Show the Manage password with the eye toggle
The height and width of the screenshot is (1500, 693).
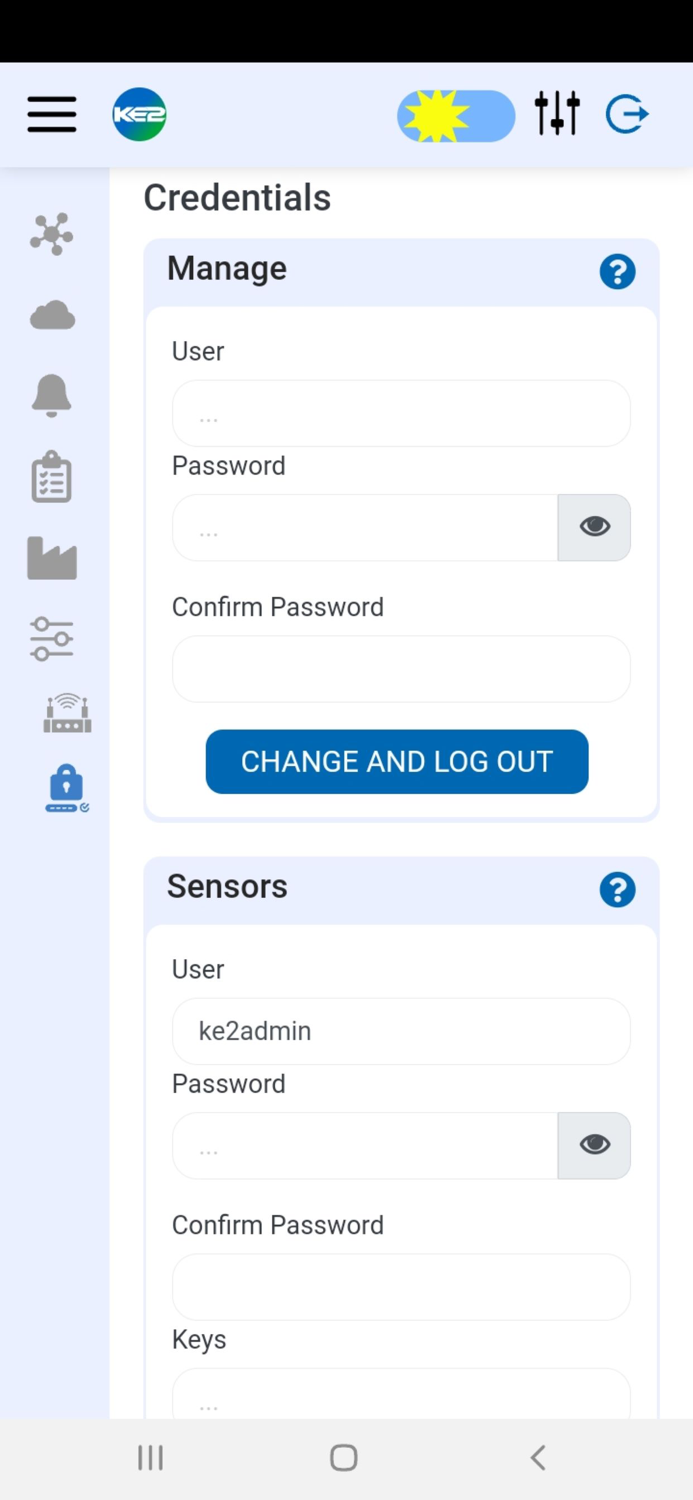(594, 526)
